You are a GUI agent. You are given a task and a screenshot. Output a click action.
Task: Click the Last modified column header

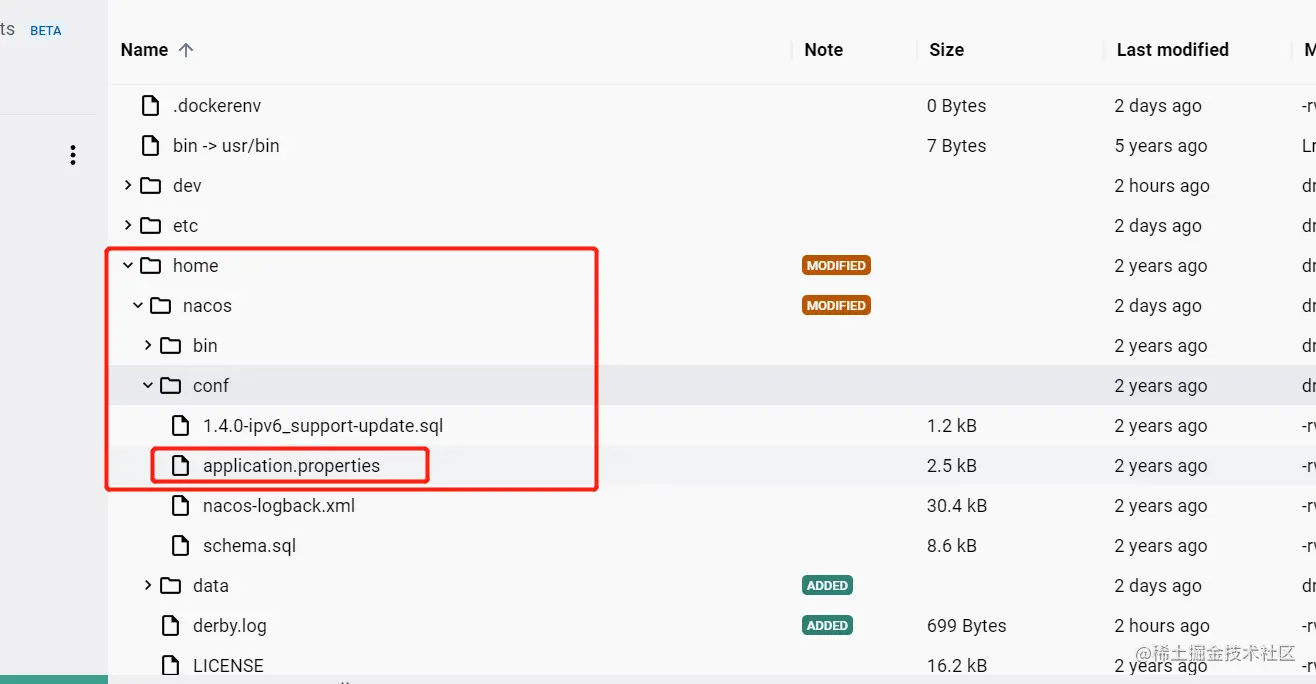tap(1172, 50)
